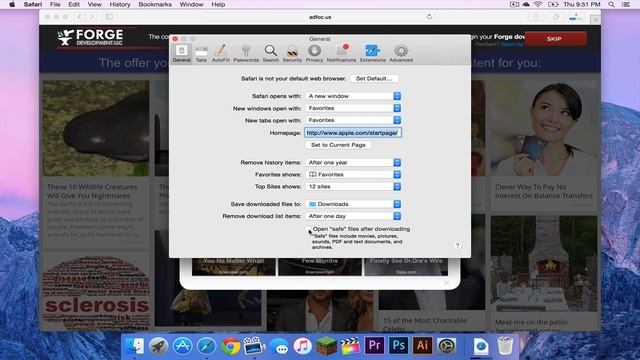Open the Clever Way To Pay article image
The height and width of the screenshot is (360, 640).
tap(544, 128)
